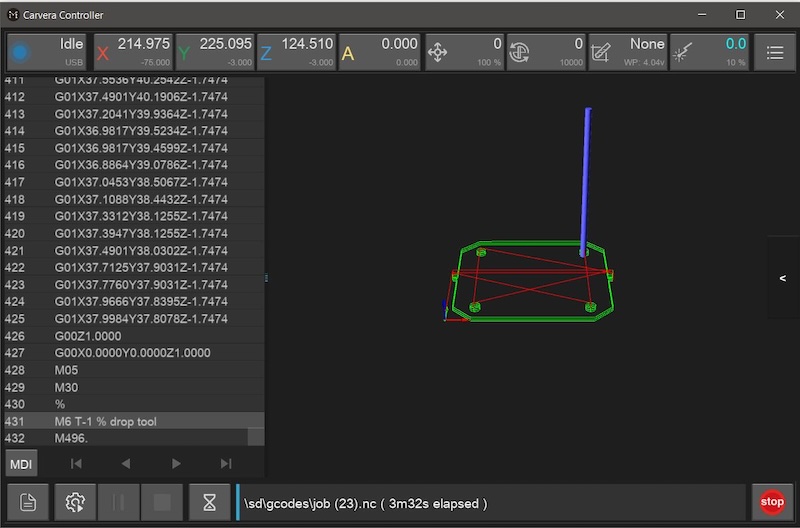This screenshot has width=800, height=528.
Task: Select line 416 G01X36.8864Y39.0786Z-1.7474
Action: pyautogui.click(x=134, y=165)
